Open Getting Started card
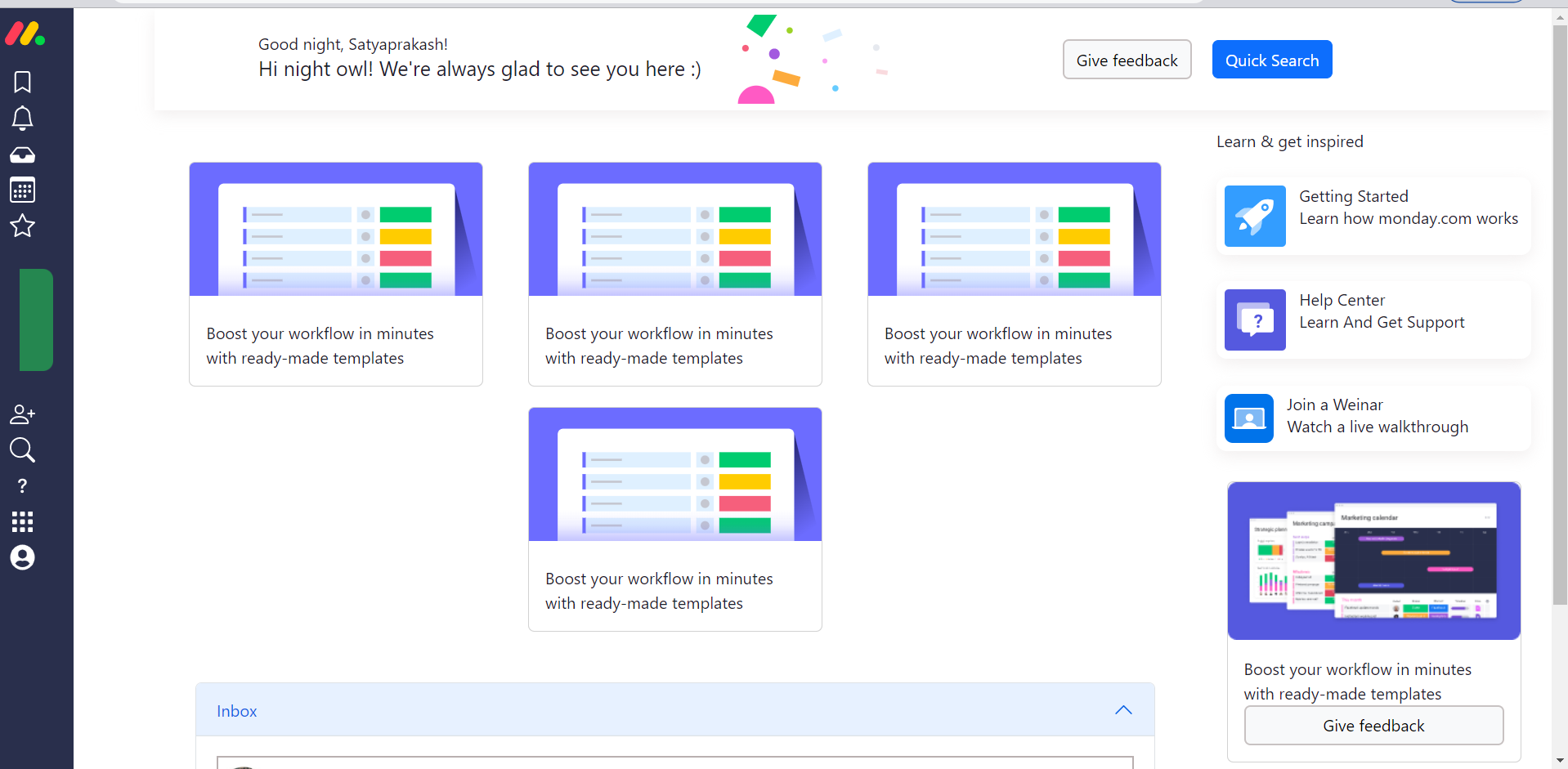The height and width of the screenshot is (769, 1568). pos(1373,216)
